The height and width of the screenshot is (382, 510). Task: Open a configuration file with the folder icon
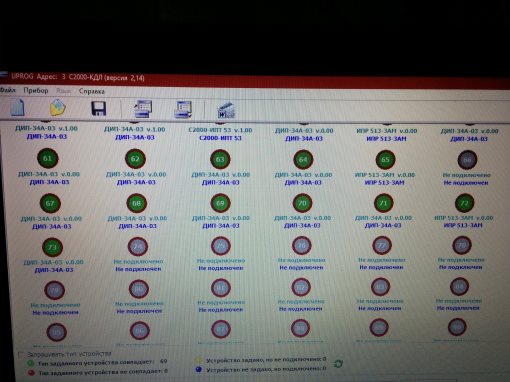point(57,108)
